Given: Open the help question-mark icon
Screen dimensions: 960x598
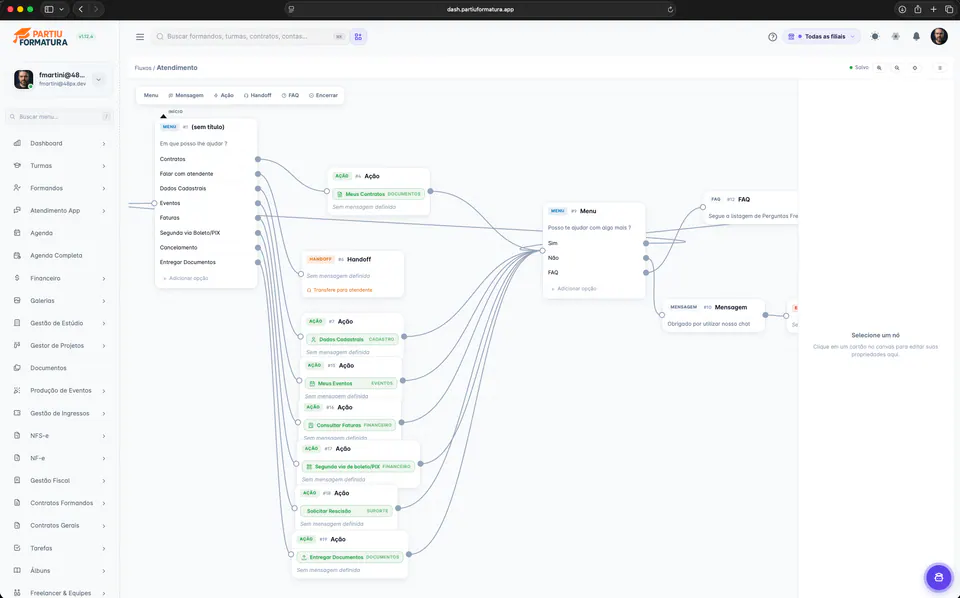Looking at the screenshot, I should [x=773, y=37].
